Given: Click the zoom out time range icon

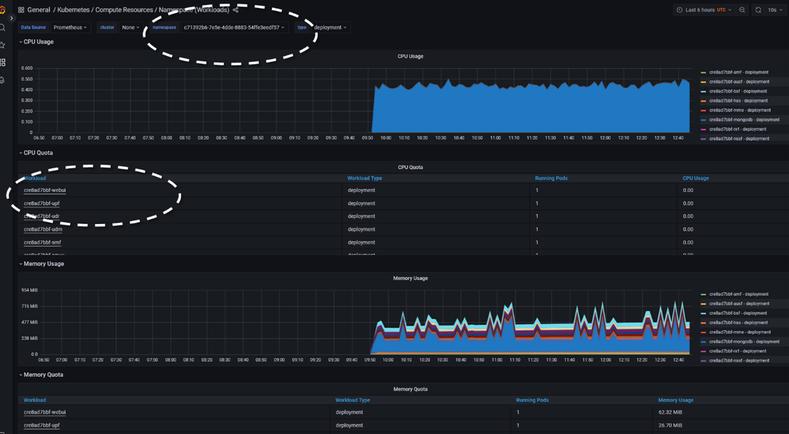Looking at the screenshot, I should 742,10.
